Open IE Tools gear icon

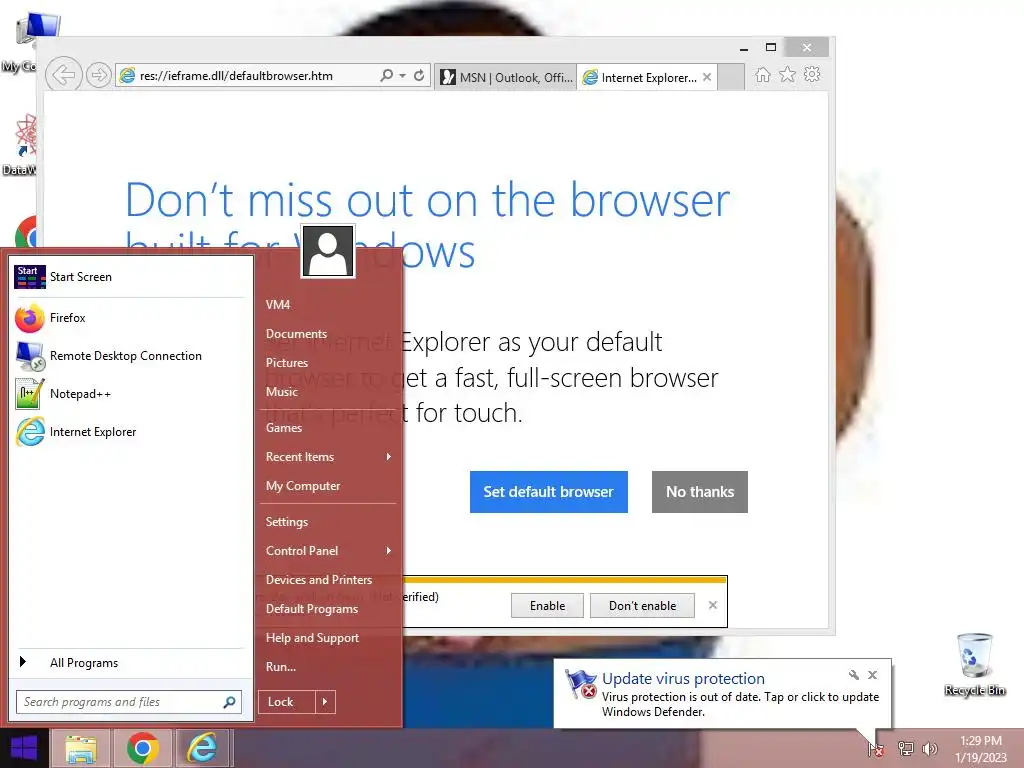(x=812, y=75)
